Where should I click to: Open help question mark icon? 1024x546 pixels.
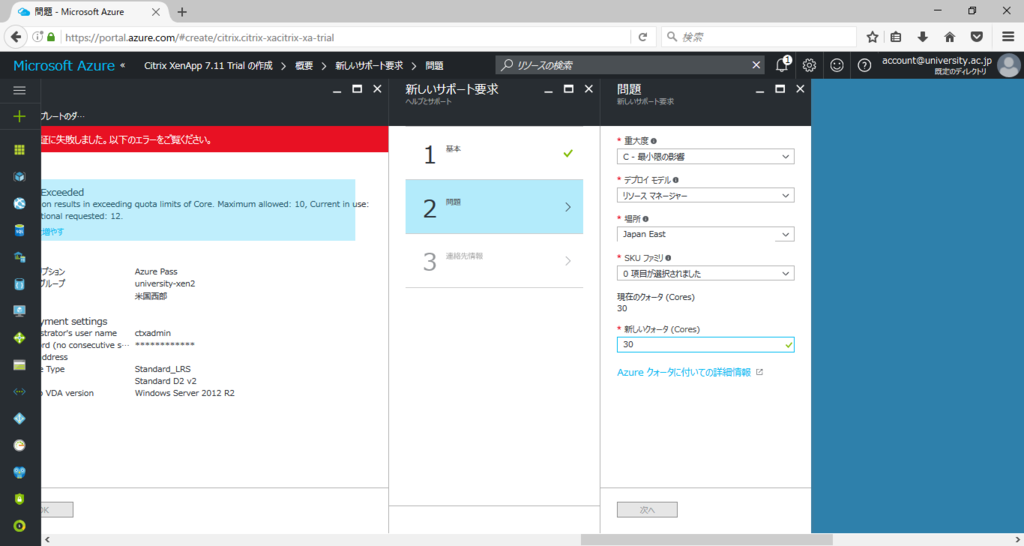tap(864, 65)
